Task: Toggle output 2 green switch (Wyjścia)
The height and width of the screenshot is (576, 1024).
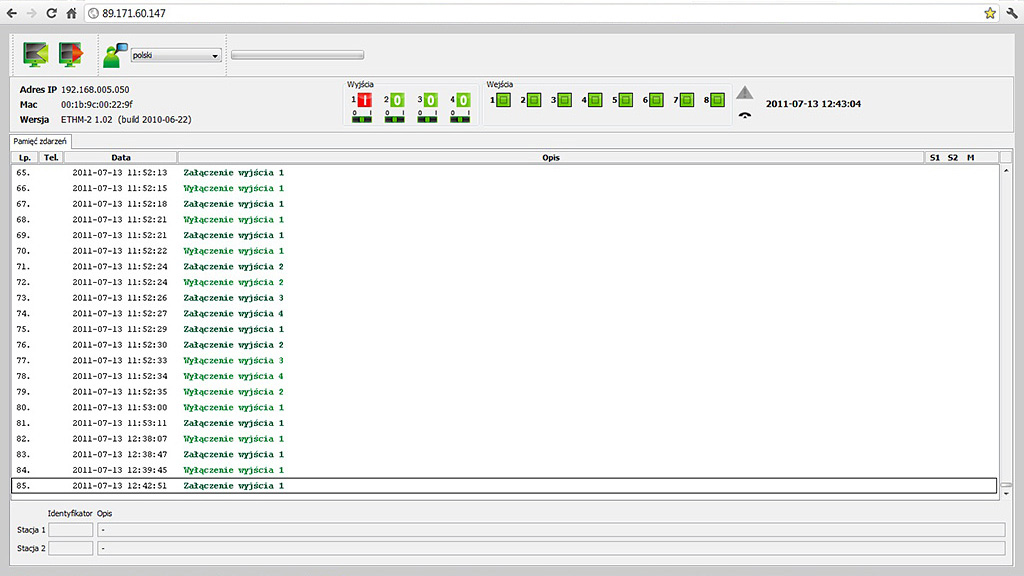Action: pyautogui.click(x=397, y=100)
